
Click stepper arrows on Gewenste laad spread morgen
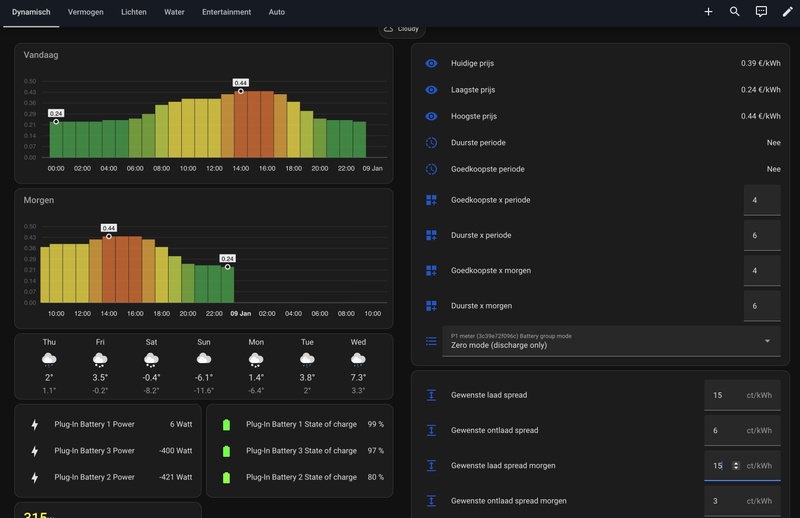pos(736,466)
